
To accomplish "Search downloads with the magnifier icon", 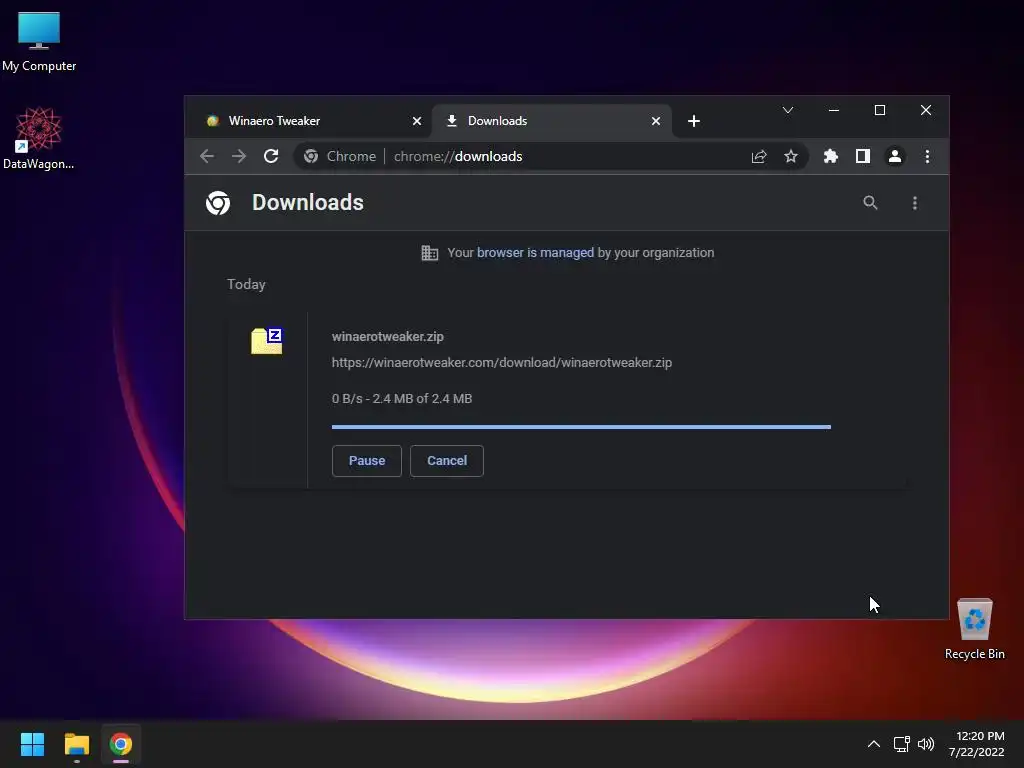I will [870, 202].
